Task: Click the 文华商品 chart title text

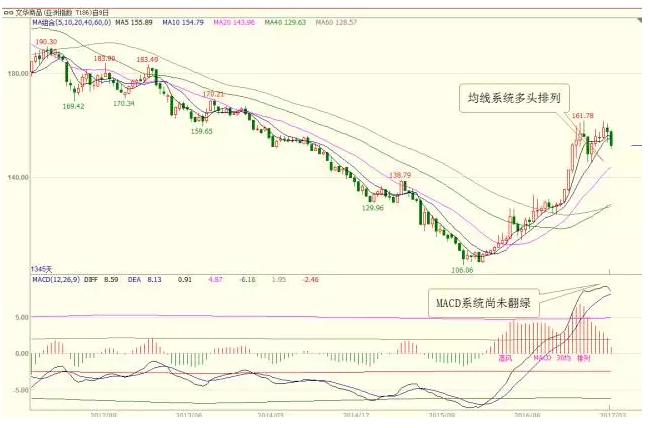Action: [62, 13]
